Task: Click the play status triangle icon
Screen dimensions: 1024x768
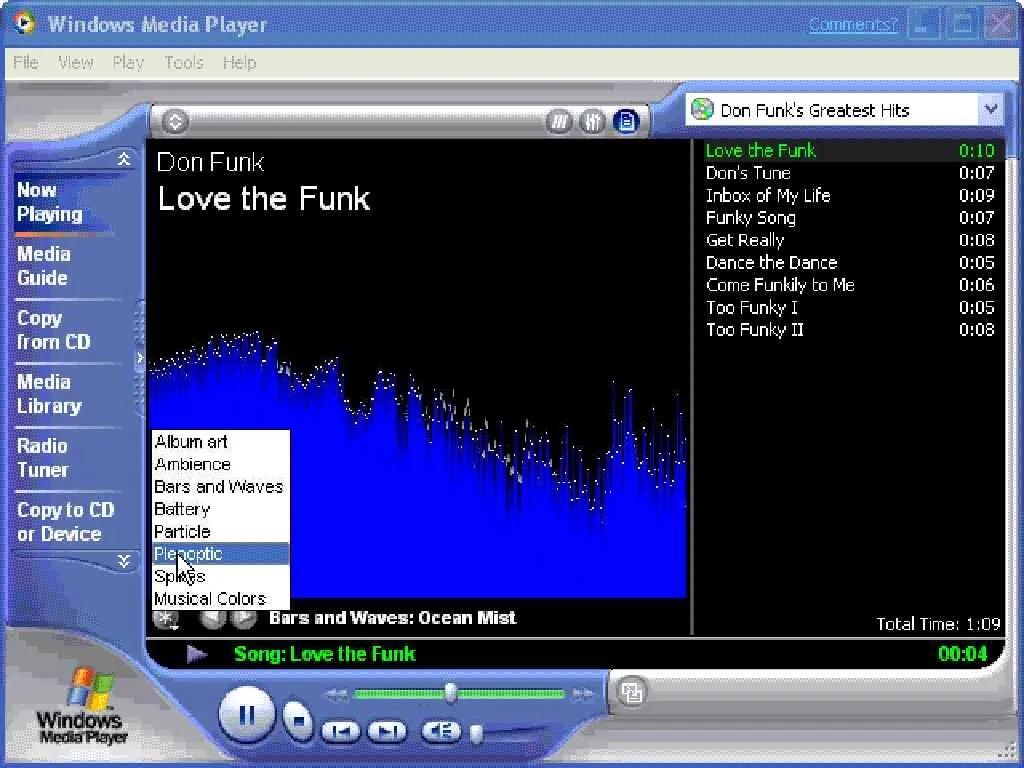Action: tap(197, 654)
